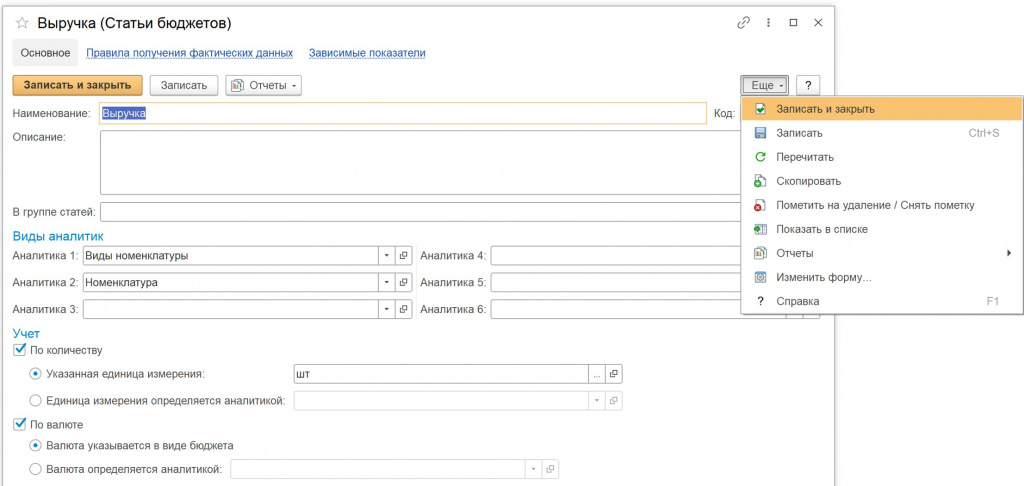Open the vertical dots window menu
This screenshot has height=486, width=1024.
[x=768, y=22]
